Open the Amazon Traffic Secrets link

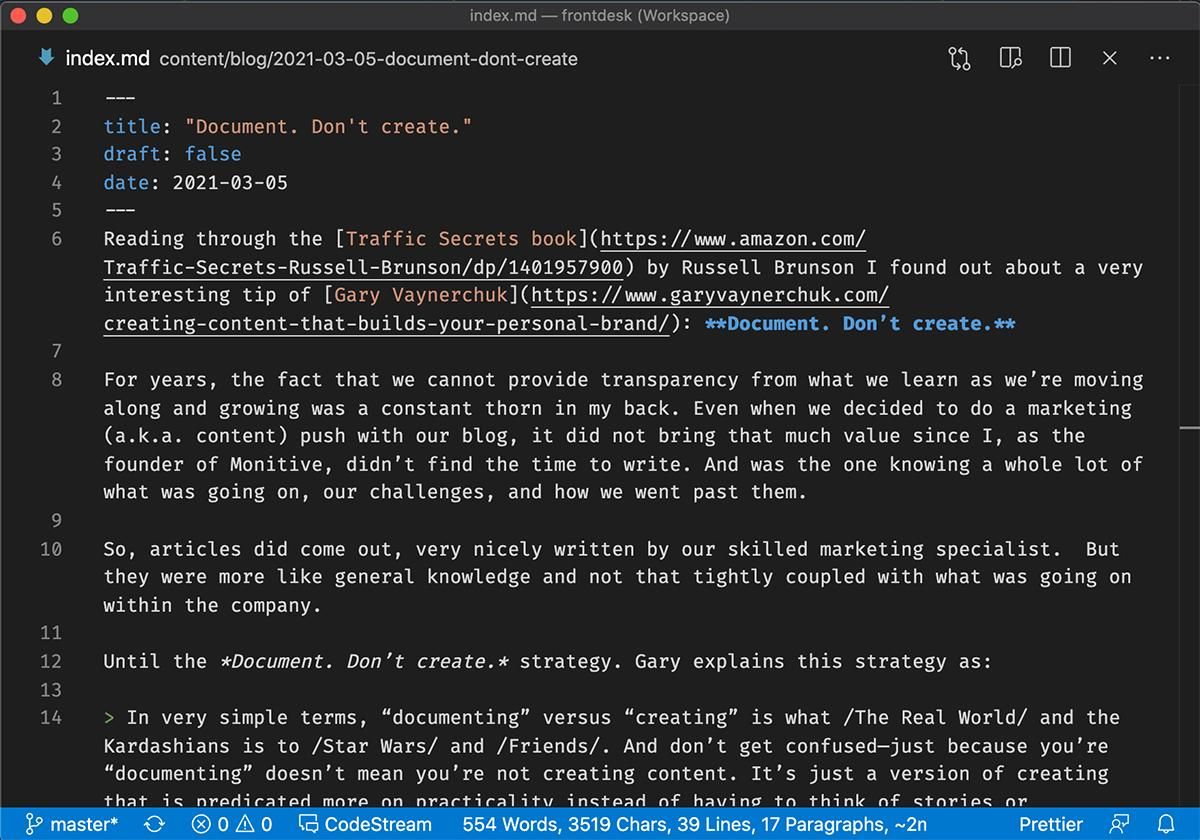tap(731, 239)
